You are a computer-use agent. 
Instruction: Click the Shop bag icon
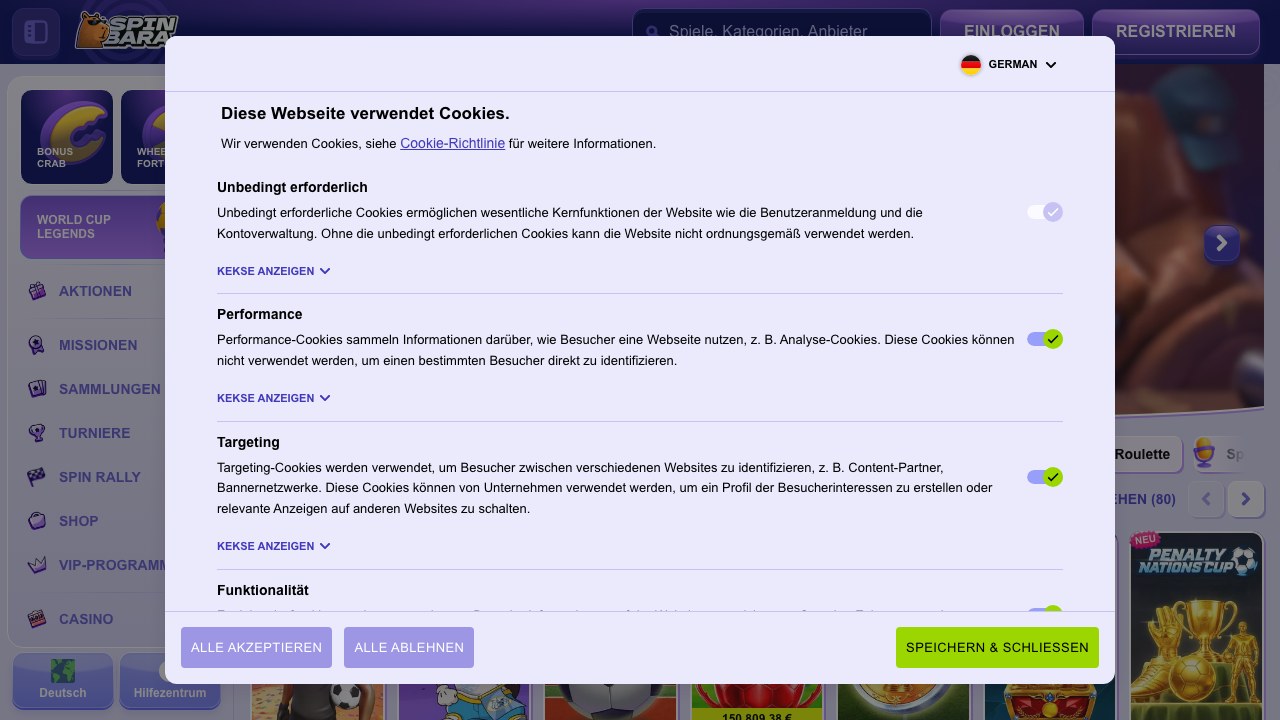tap(37, 521)
